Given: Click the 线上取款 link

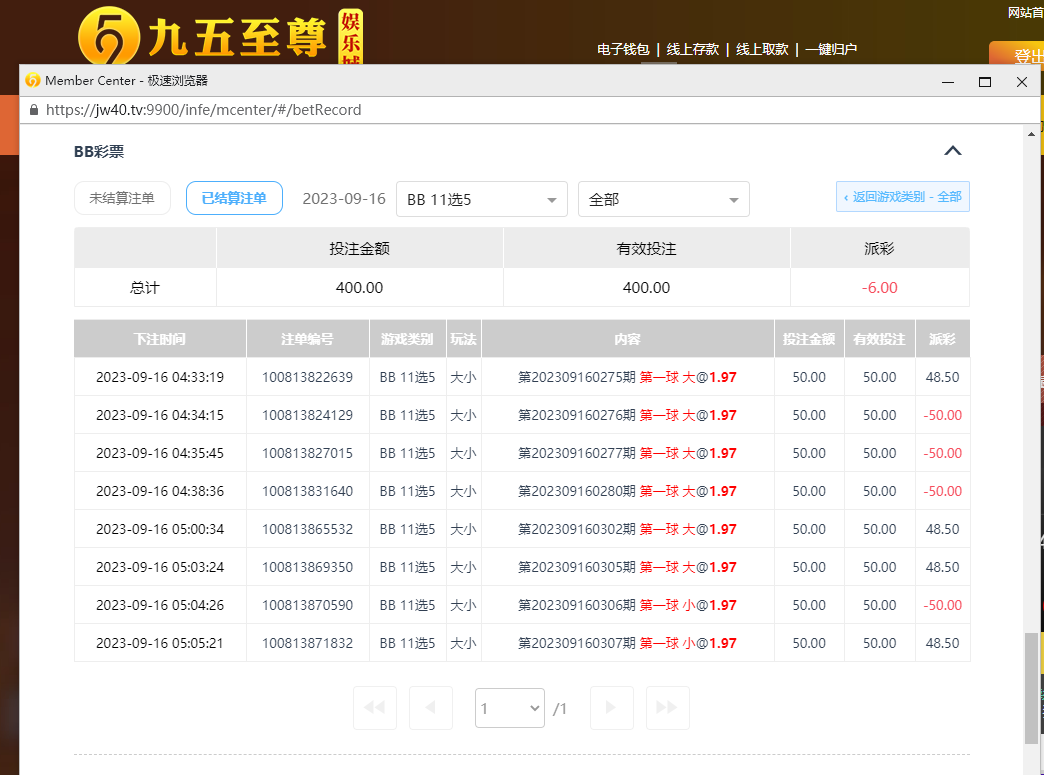Looking at the screenshot, I should coord(762,49).
